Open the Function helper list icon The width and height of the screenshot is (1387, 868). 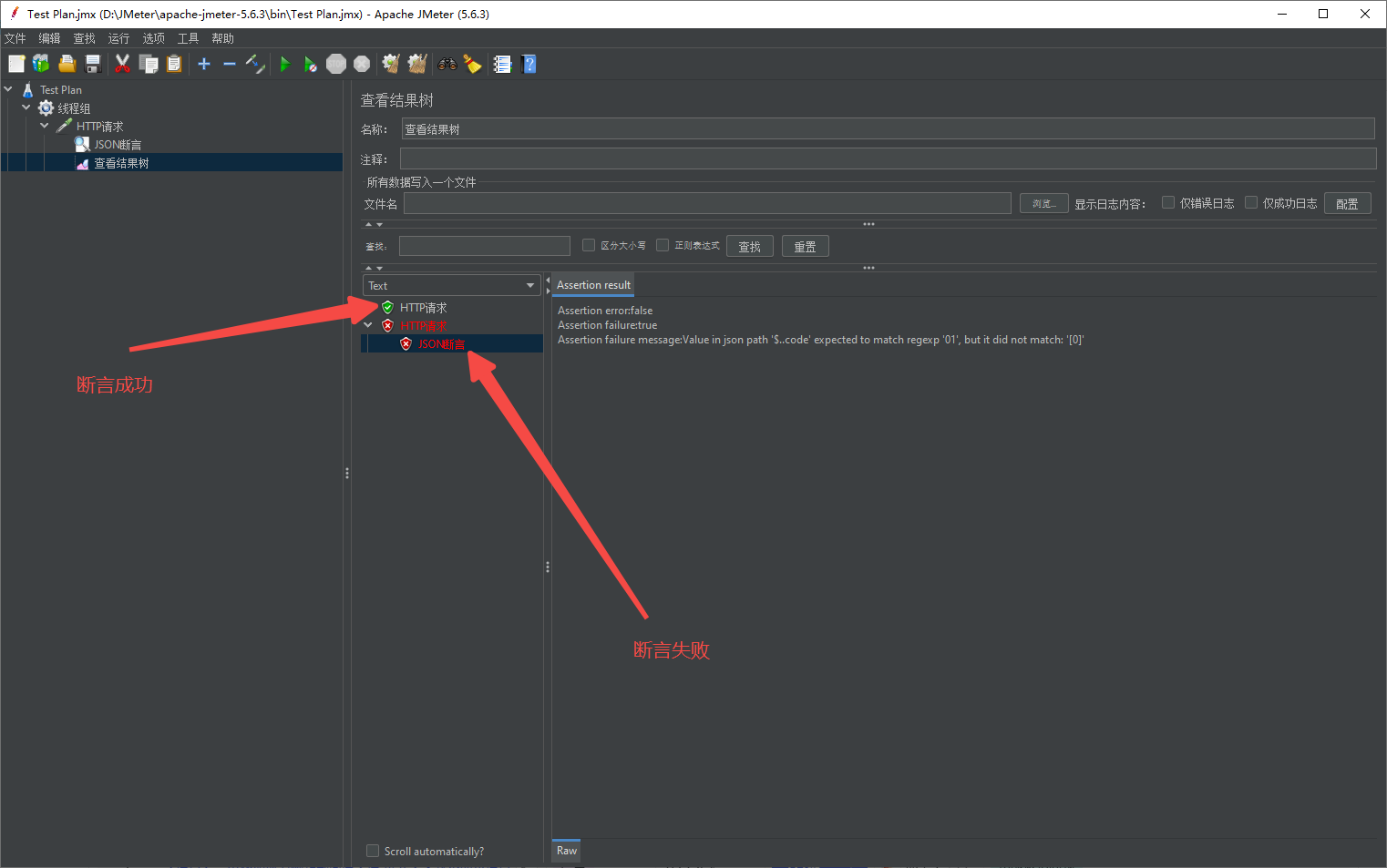502,64
